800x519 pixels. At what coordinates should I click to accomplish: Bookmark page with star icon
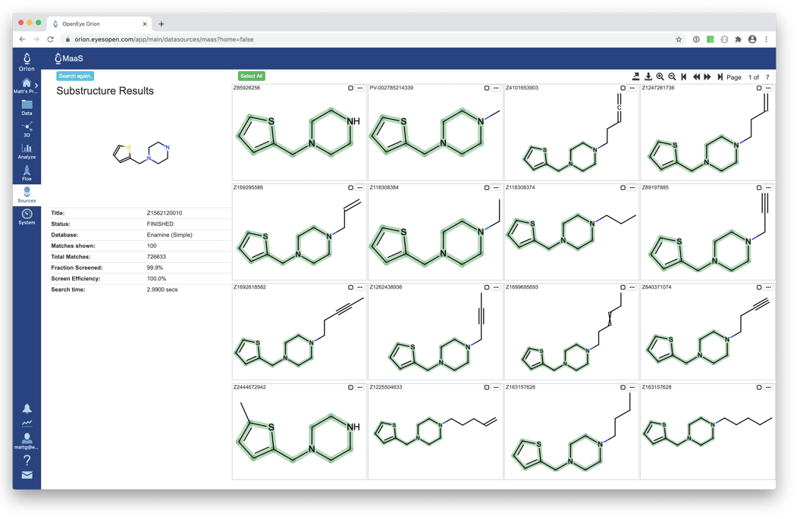pos(679,39)
